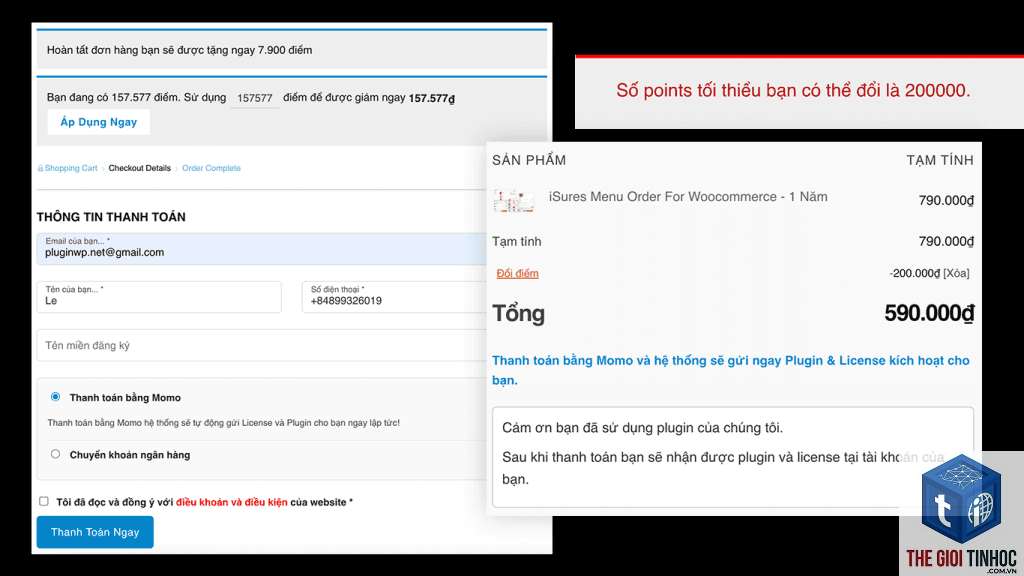Click the Cảm ơn bạn thank-you message
The width and height of the screenshot is (1024, 576).
coord(642,428)
